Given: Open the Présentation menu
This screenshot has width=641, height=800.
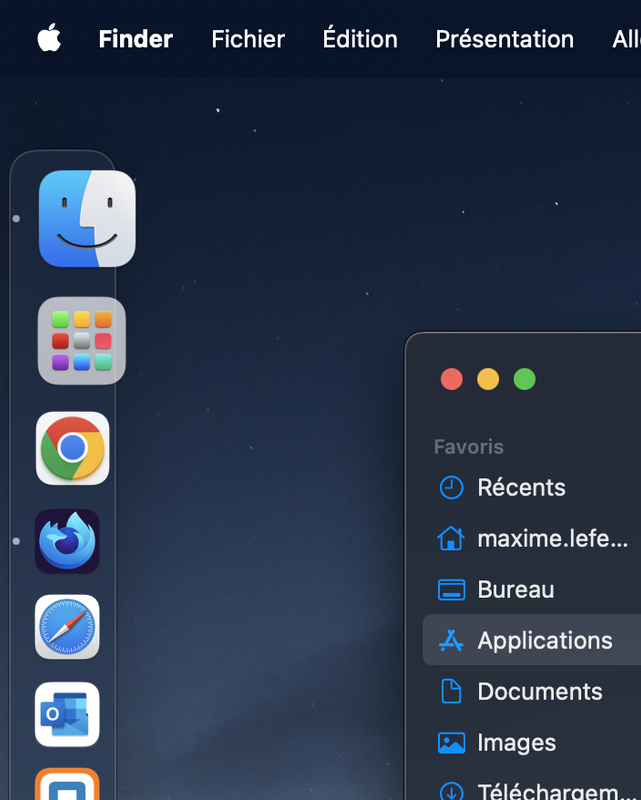Looking at the screenshot, I should (504, 39).
